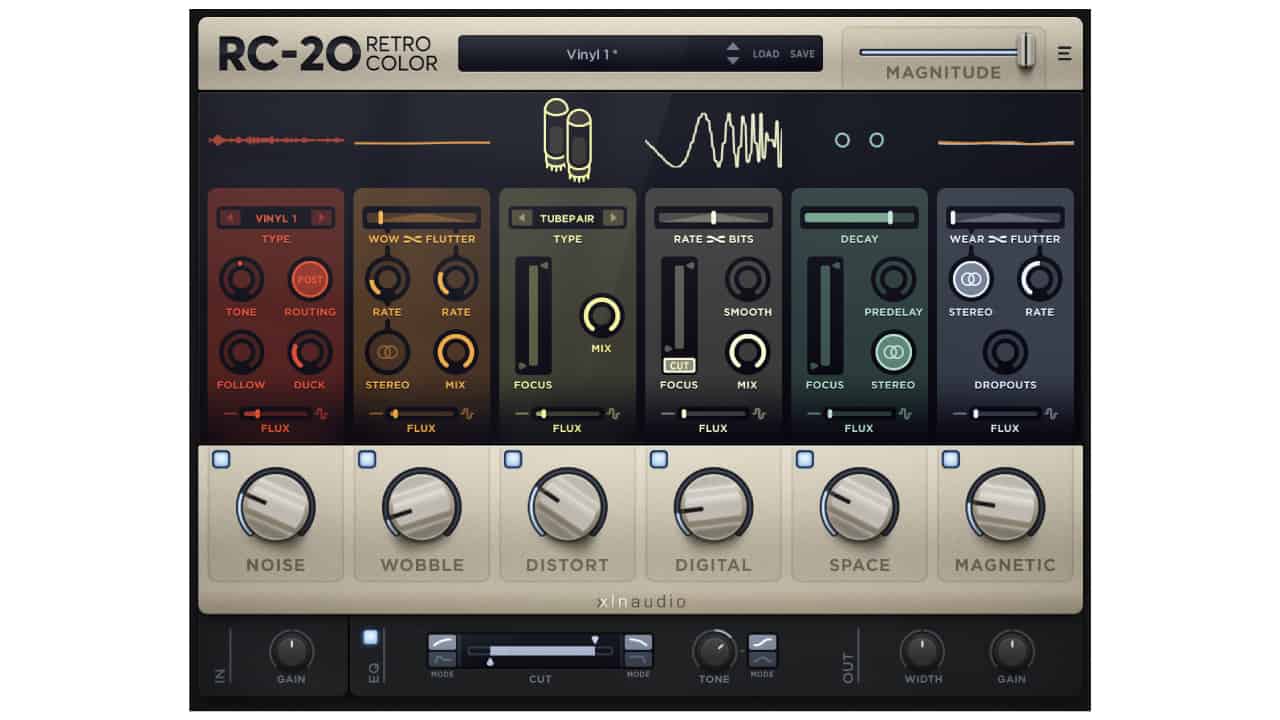The height and width of the screenshot is (720, 1280).
Task: Click the Wear/Flutter slider in Magnetic module
Action: coord(1005,217)
